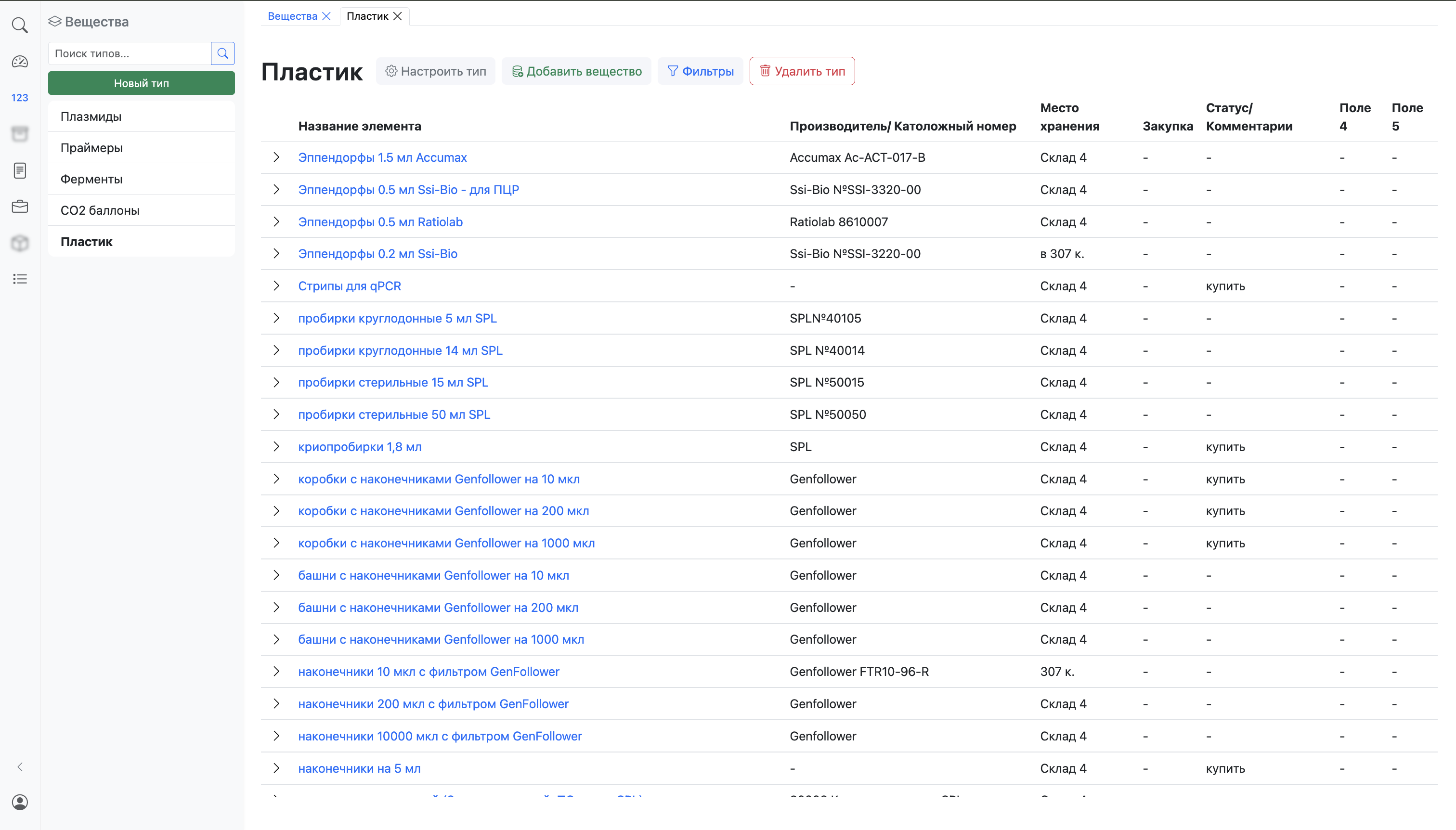
Task: Expand the Стрипы для qPCR row
Action: coord(276,285)
